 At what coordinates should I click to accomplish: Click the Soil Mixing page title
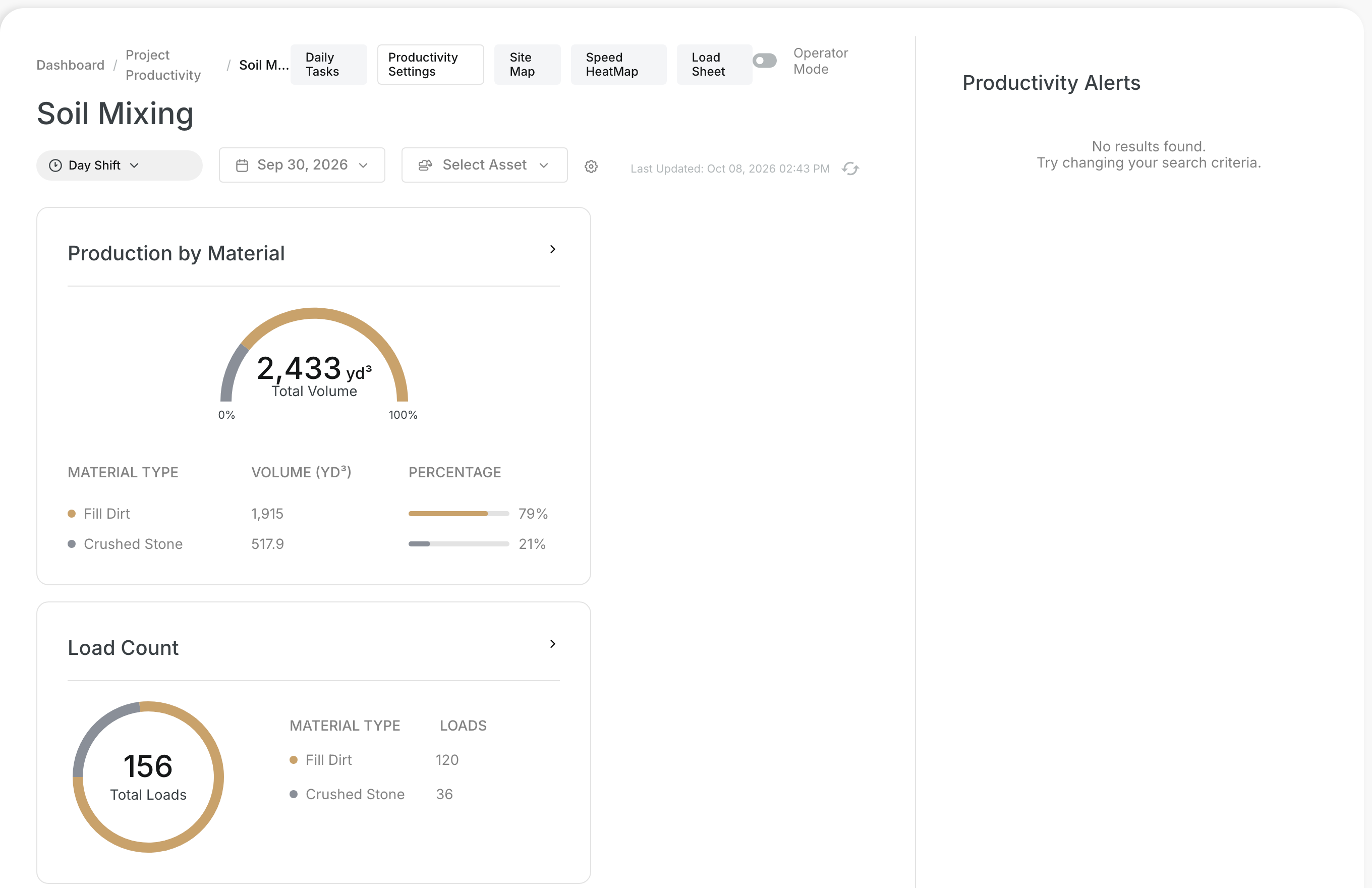115,113
